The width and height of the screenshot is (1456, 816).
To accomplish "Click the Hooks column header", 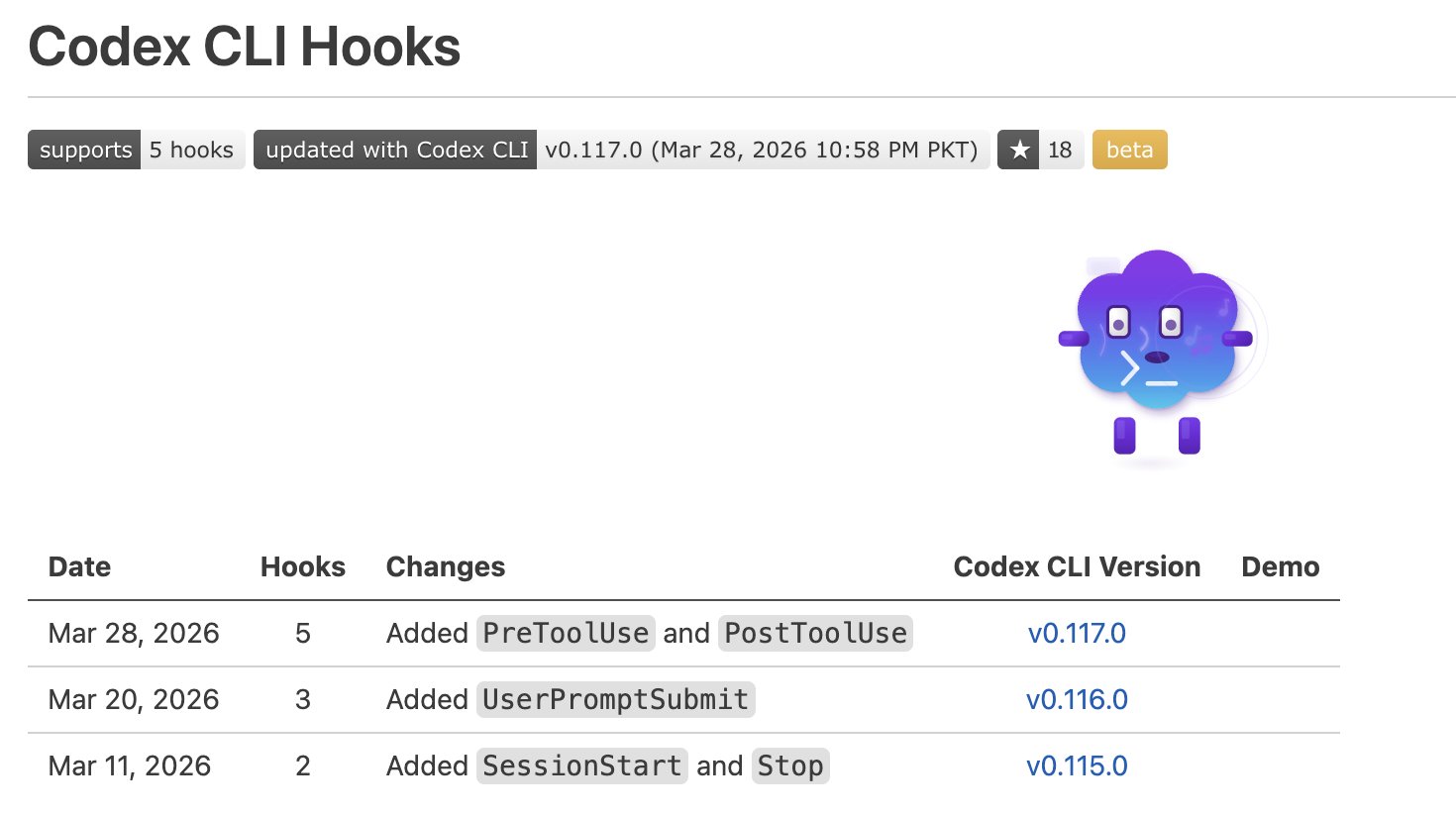I will coord(303,567).
